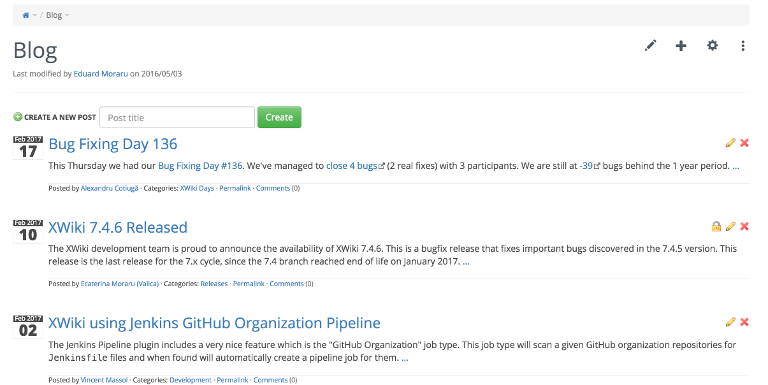The height and width of the screenshot is (385, 768).
Task: Edit the Jenkins GitHub Organization Pipeline post
Action: pyautogui.click(x=730, y=322)
